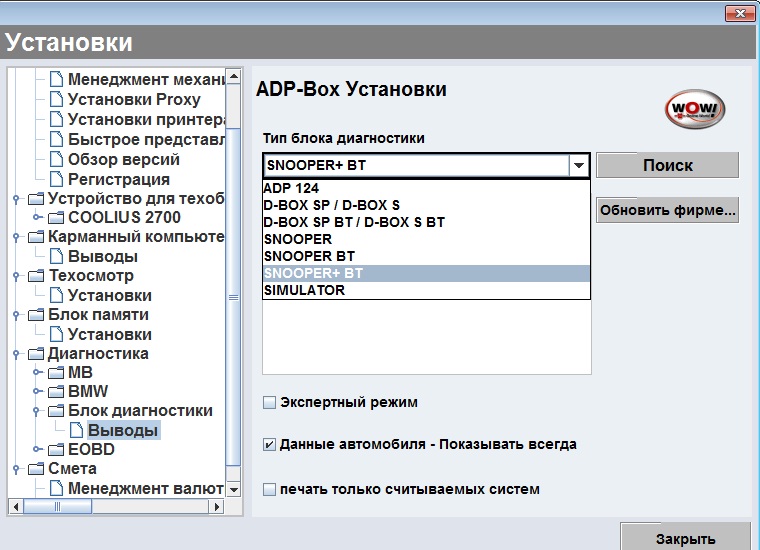Image resolution: width=760 pixels, height=550 pixels.
Task: Expand the MB node toggle
Action: click(x=37, y=372)
